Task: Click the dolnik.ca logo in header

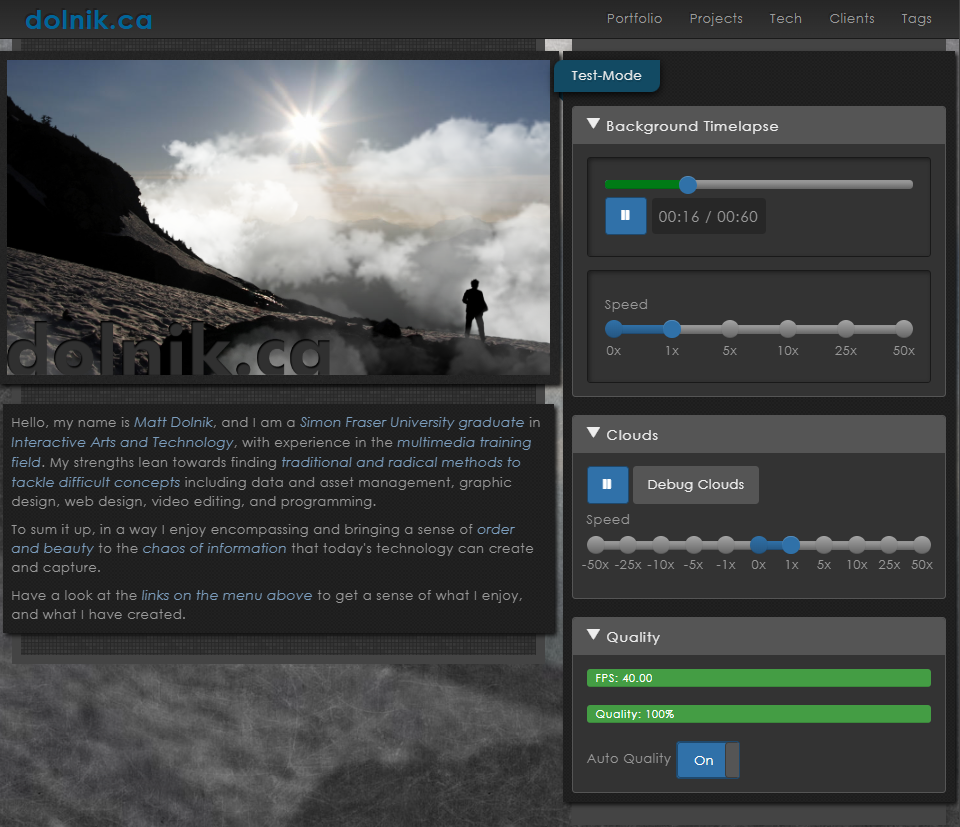Action: point(88,19)
